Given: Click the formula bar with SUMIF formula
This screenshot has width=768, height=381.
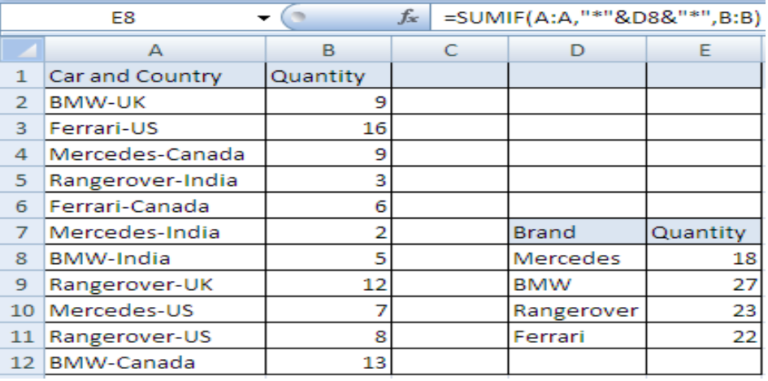Looking at the screenshot, I should 599,18.
